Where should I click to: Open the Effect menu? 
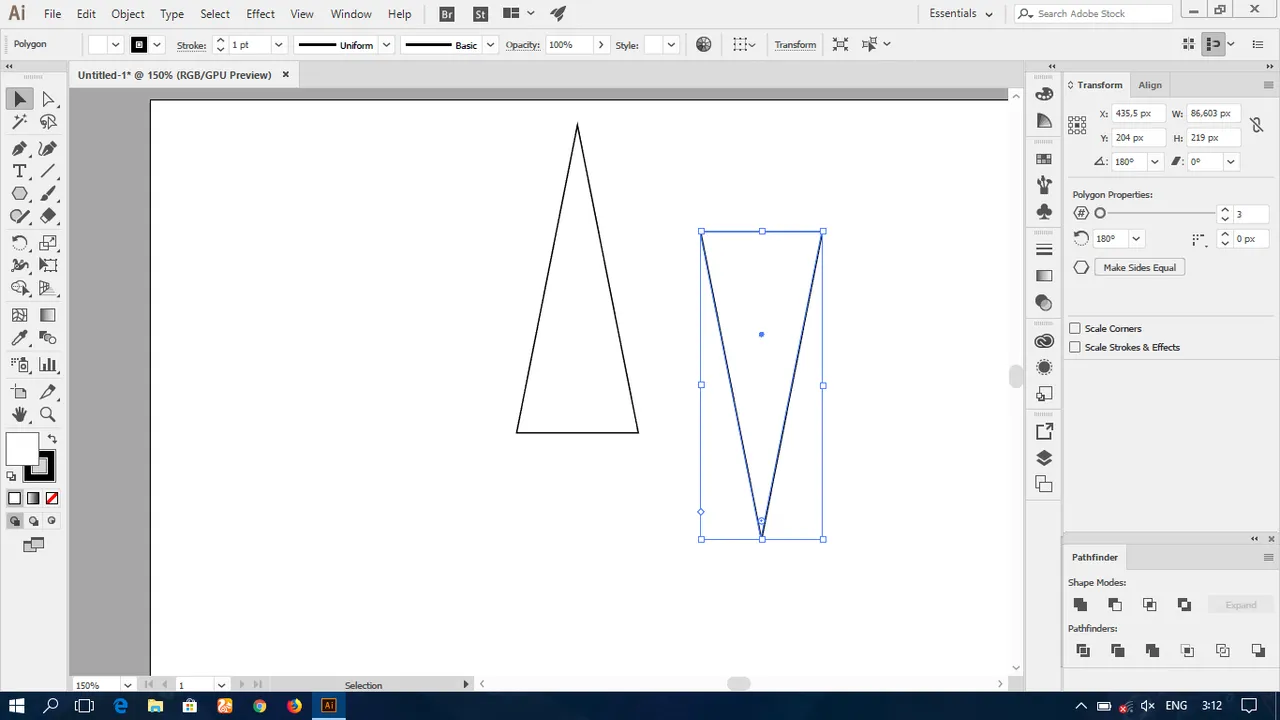click(x=260, y=14)
